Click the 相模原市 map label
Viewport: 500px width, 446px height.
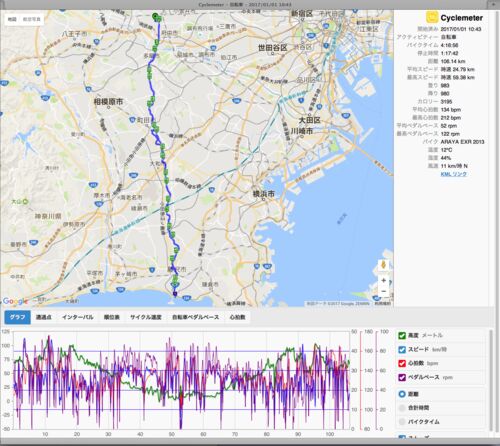(x=108, y=101)
